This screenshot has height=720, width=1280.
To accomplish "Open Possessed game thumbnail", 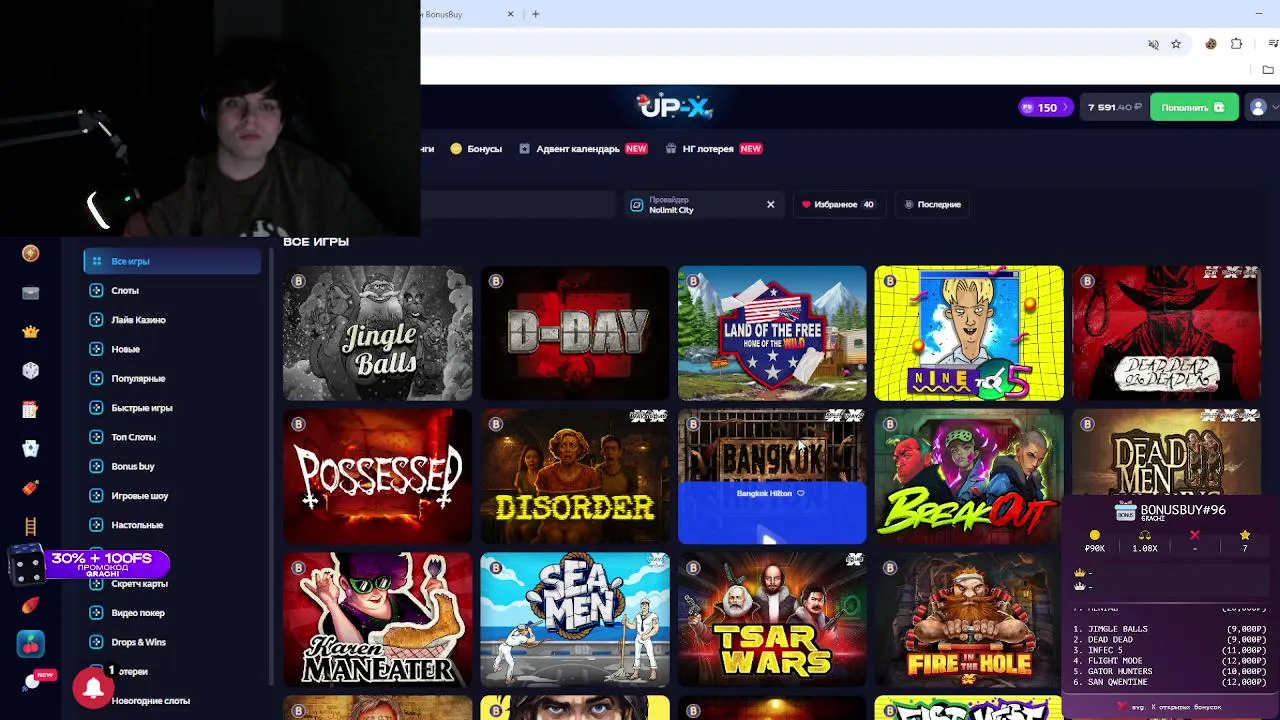I will point(377,476).
